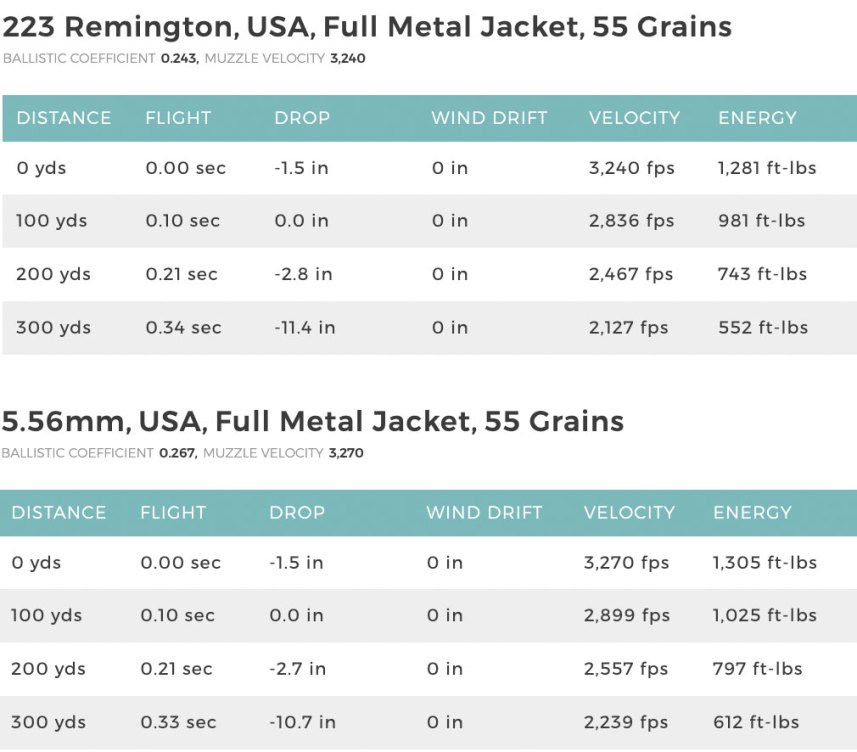Click the 0.33 sec flight cell
The height and width of the screenshot is (752, 857).
178,722
